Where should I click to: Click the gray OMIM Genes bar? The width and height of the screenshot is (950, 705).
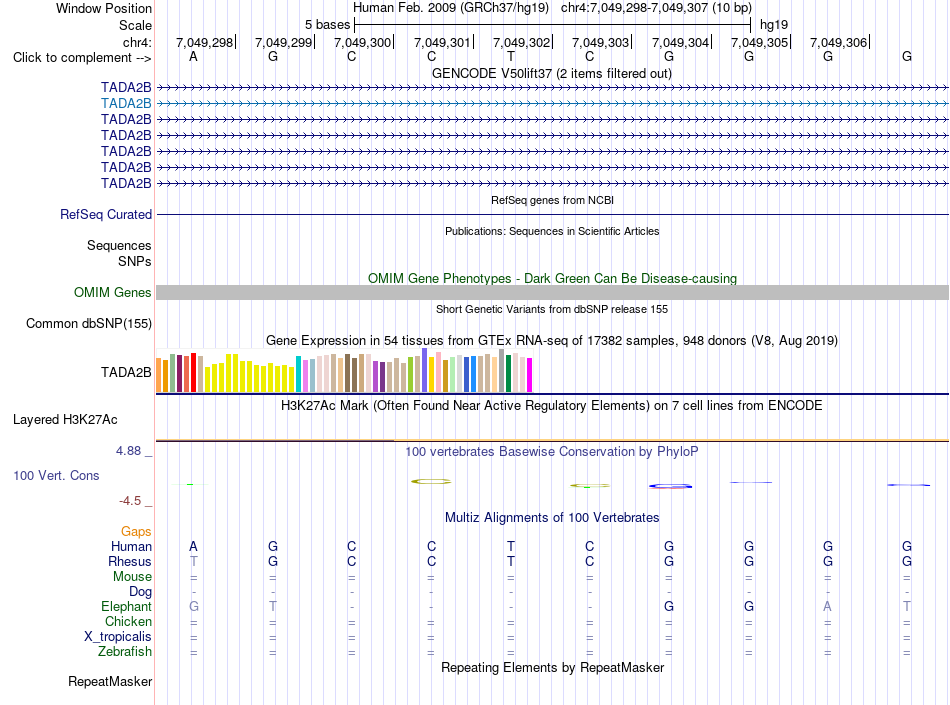pyautogui.click(x=552, y=293)
